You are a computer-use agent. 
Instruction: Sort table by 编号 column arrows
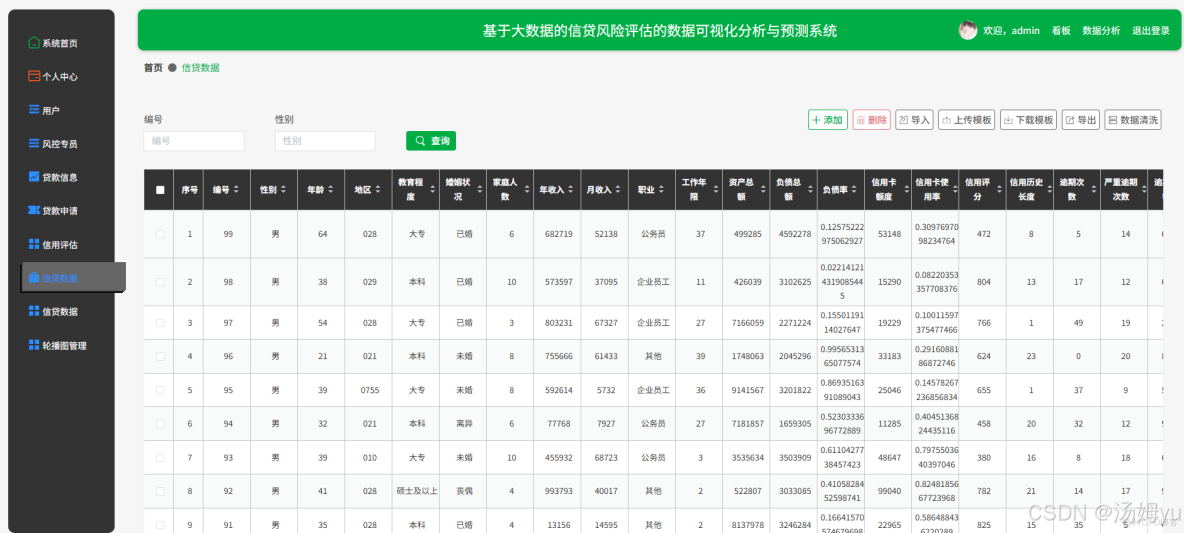coord(236,190)
